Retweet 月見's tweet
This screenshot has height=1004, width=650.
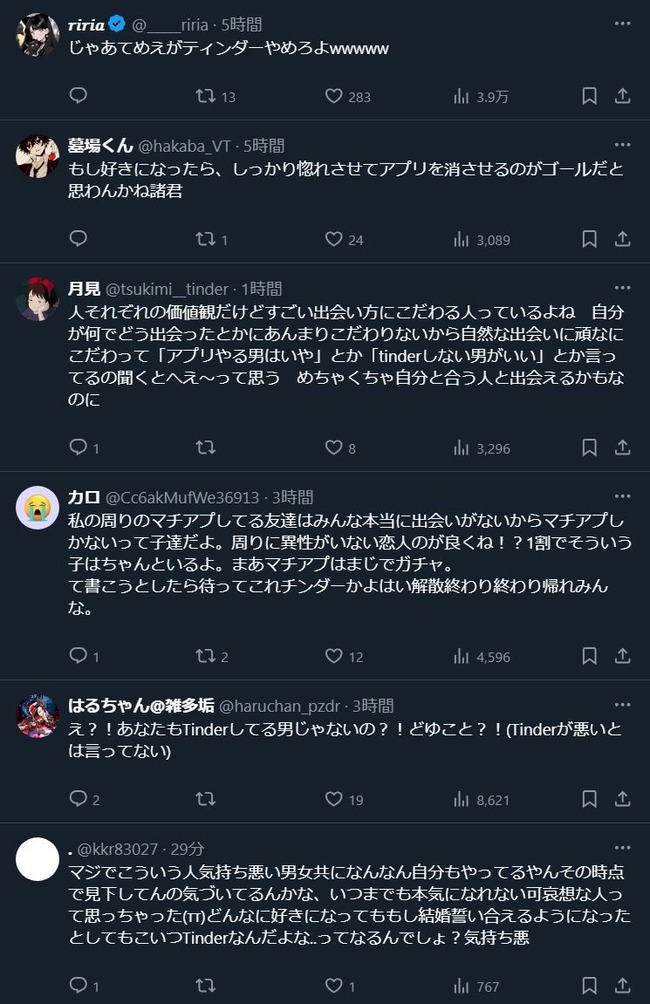205,448
